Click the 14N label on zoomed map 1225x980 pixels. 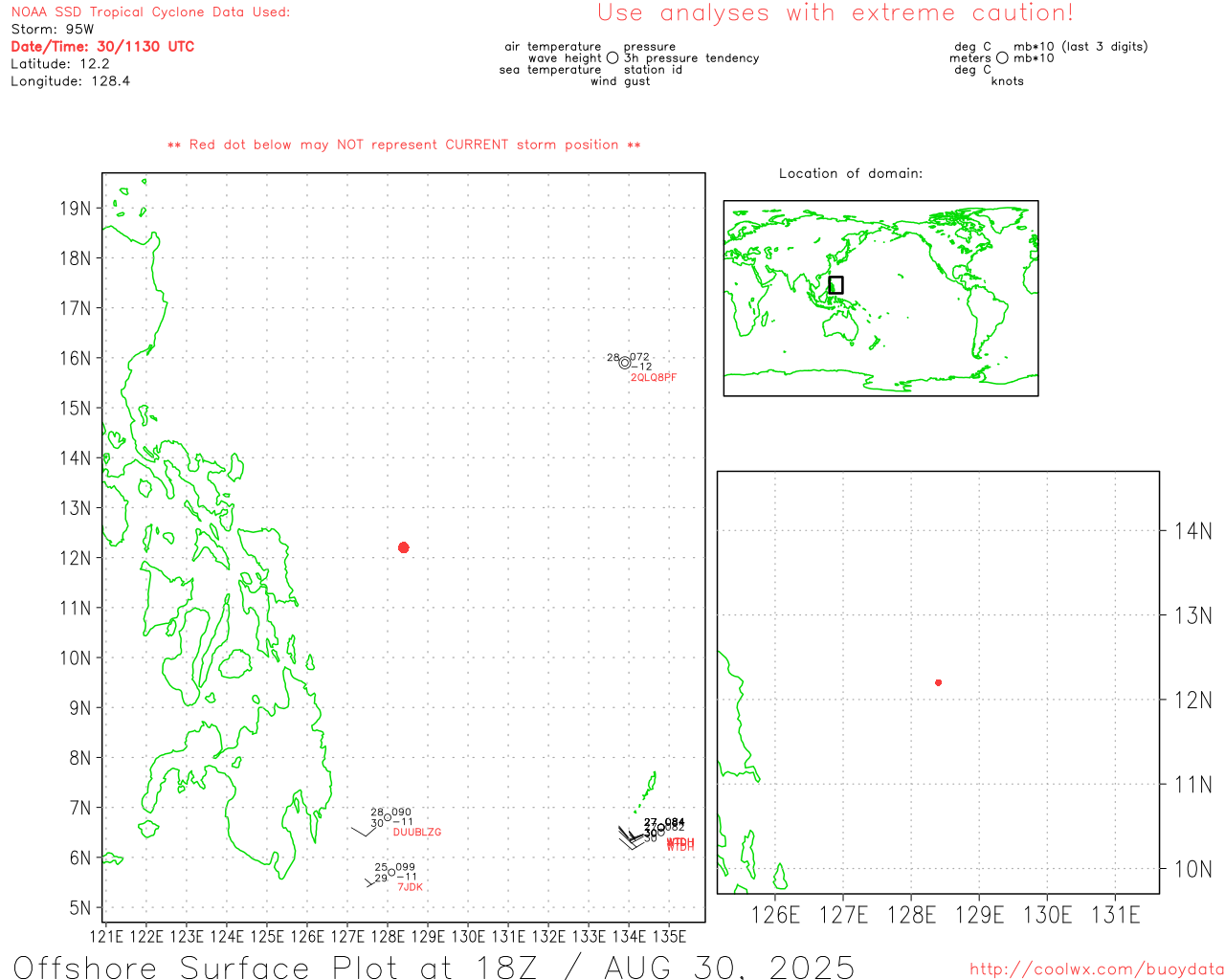[x=1193, y=531]
